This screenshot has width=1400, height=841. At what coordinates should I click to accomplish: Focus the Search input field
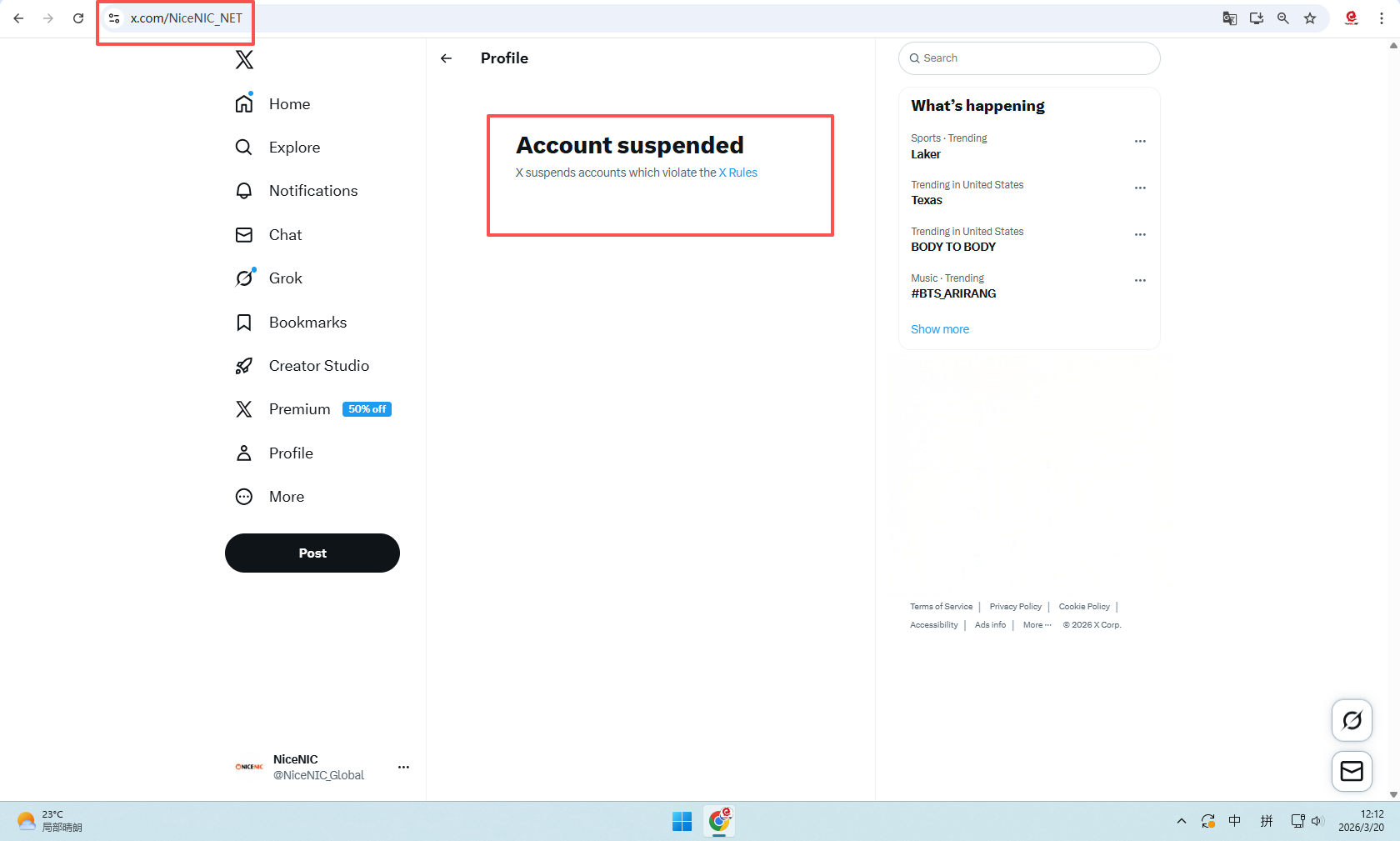(1029, 58)
